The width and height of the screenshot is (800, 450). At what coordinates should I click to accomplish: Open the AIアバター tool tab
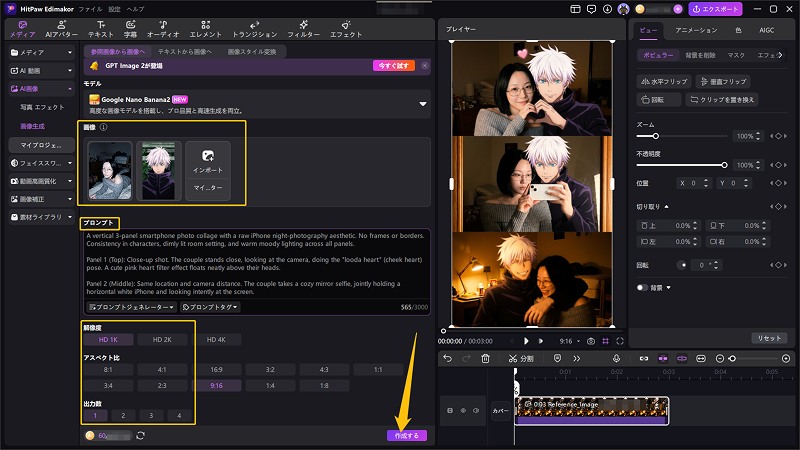pos(61,29)
